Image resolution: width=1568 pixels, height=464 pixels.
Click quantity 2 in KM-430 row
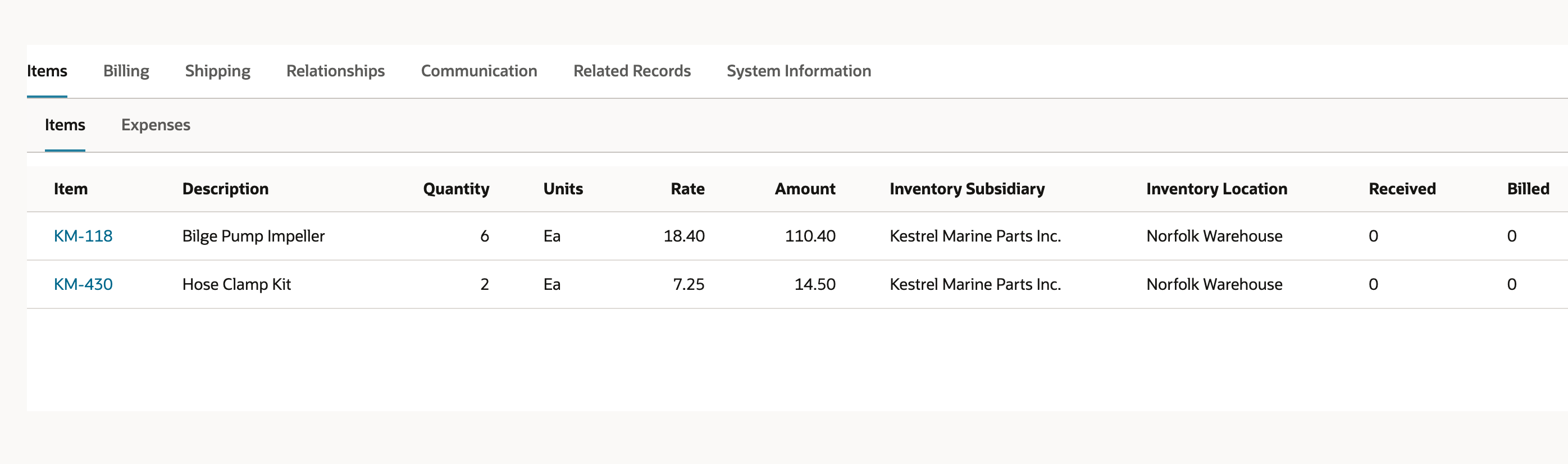click(485, 284)
